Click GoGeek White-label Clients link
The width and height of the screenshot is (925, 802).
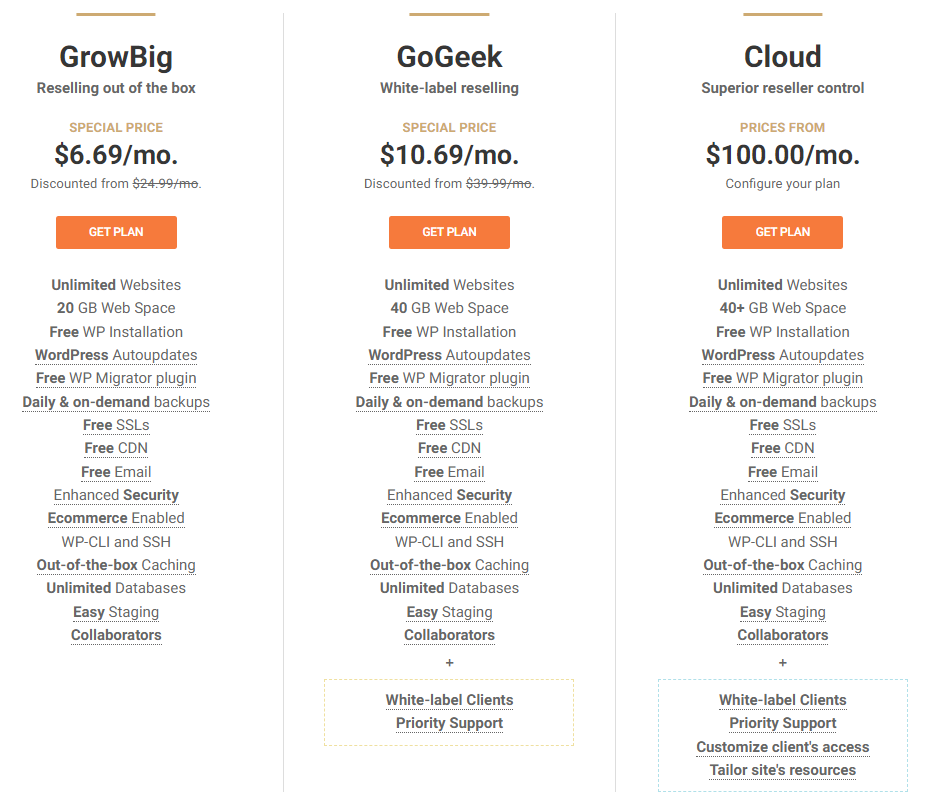click(x=449, y=700)
